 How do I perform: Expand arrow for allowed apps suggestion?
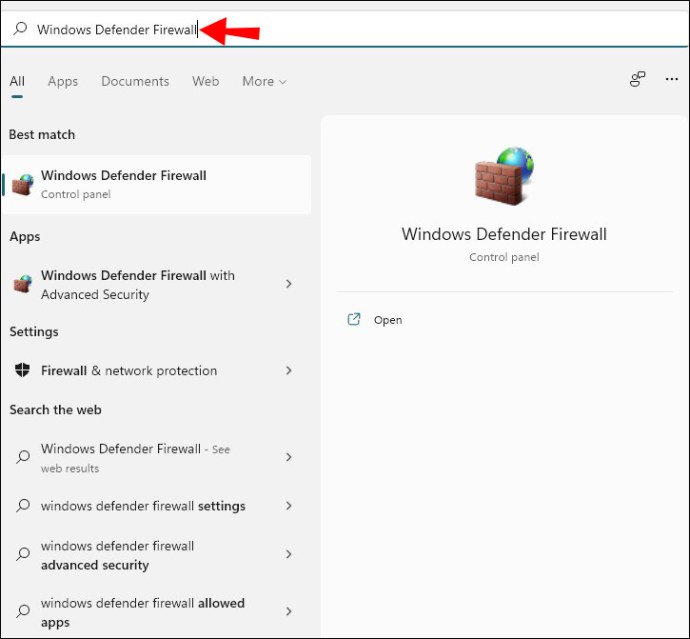click(289, 611)
